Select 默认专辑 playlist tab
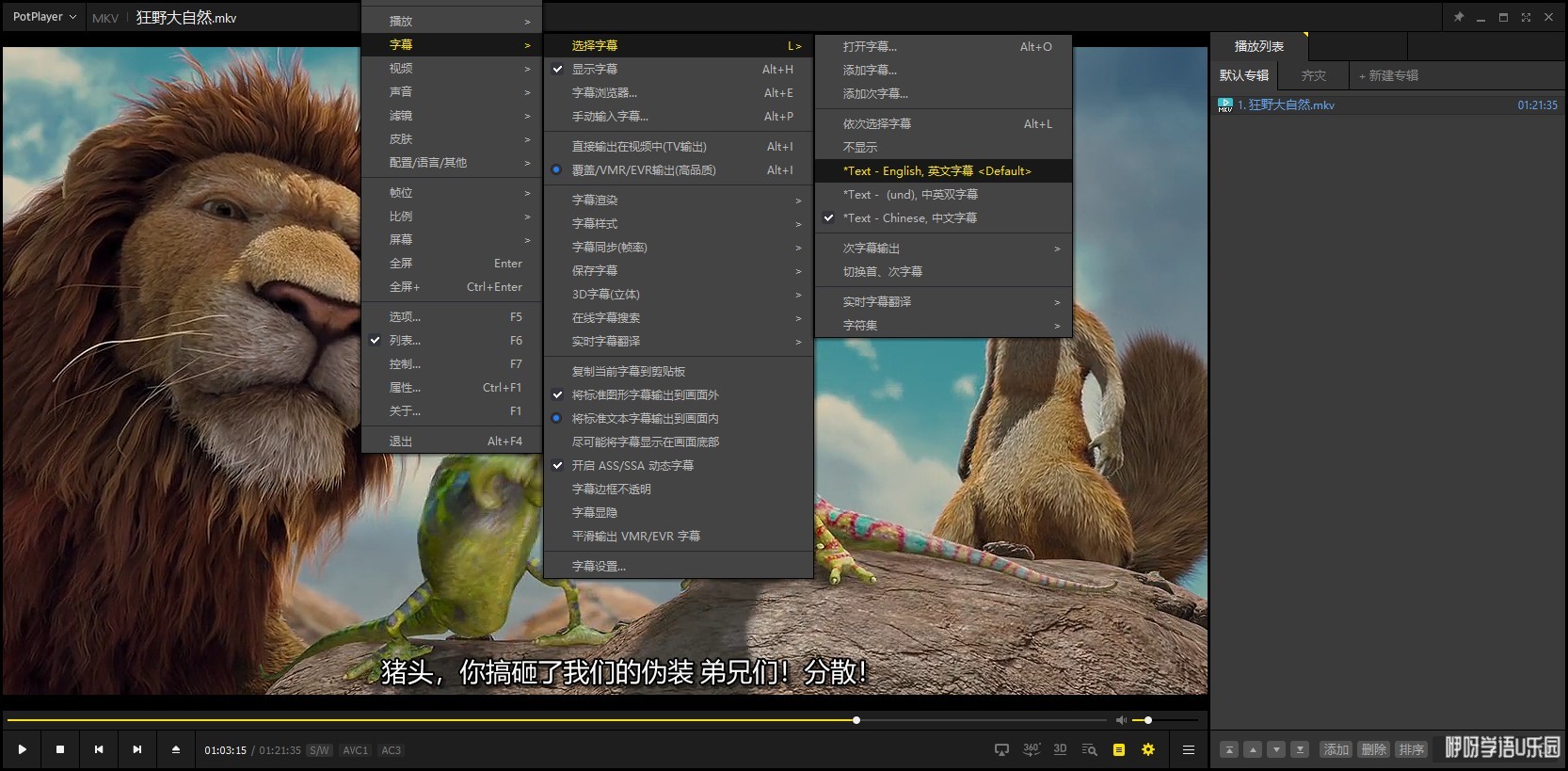Screen dimensions: 1568x771 (x=1243, y=75)
